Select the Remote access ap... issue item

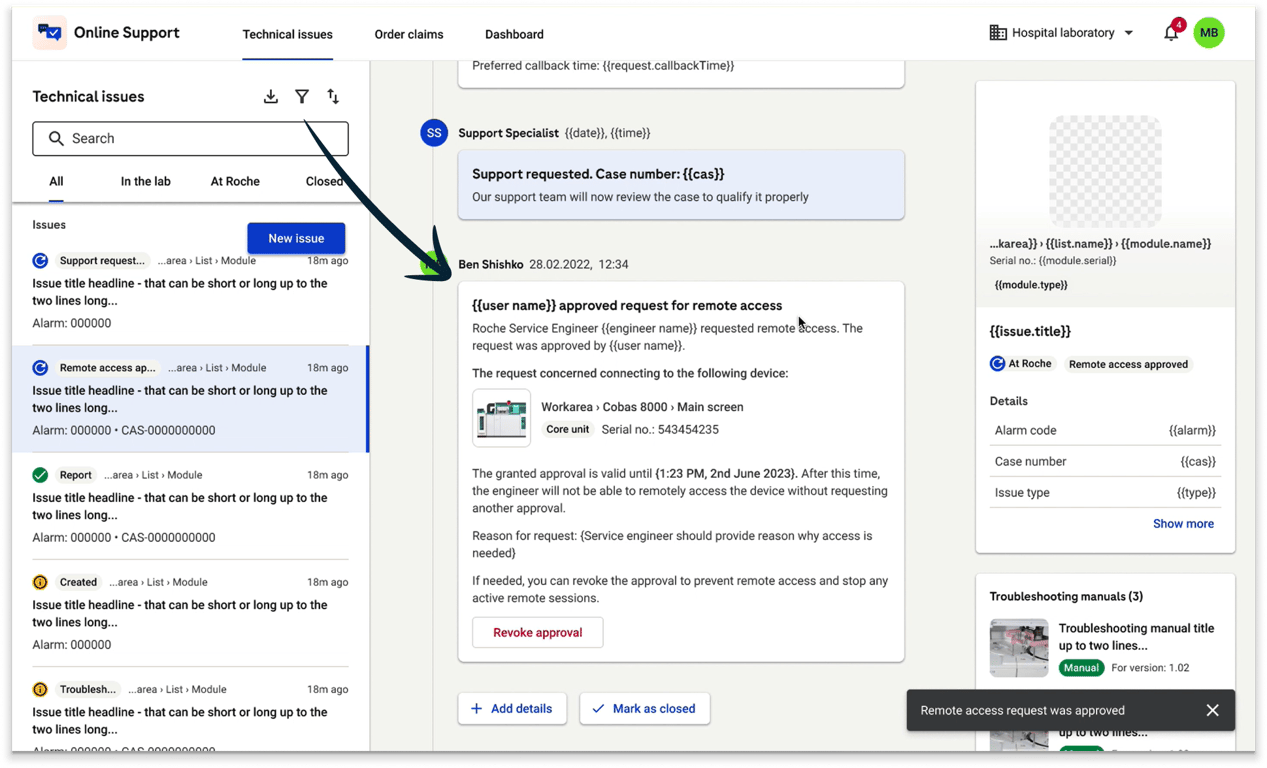click(190, 399)
